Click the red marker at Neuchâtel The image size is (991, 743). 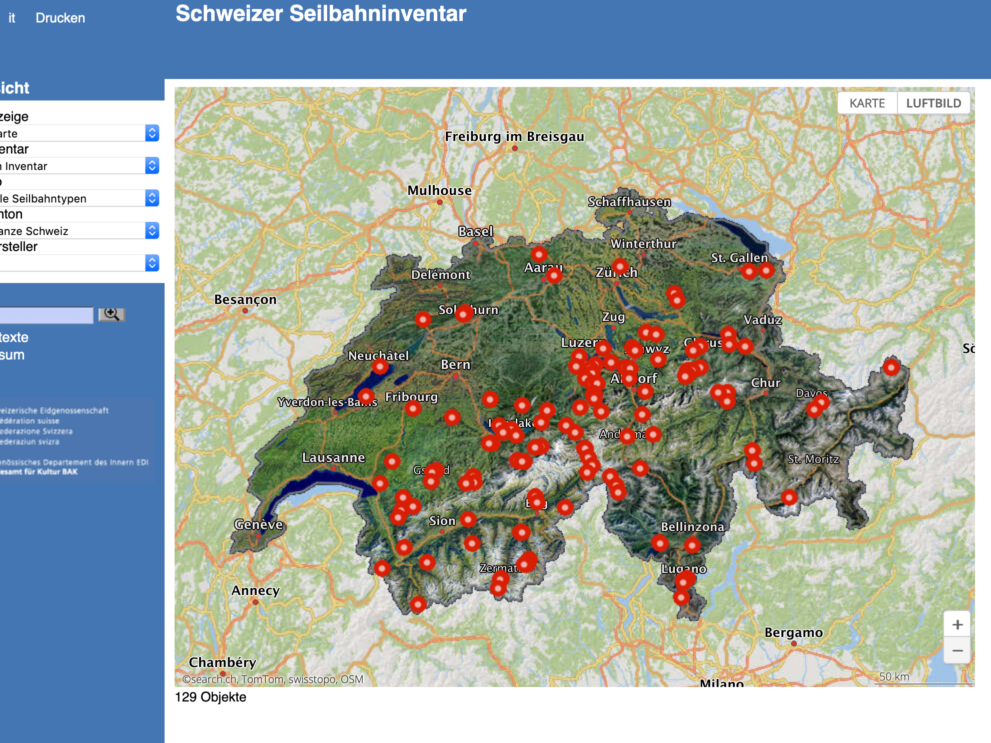380,367
